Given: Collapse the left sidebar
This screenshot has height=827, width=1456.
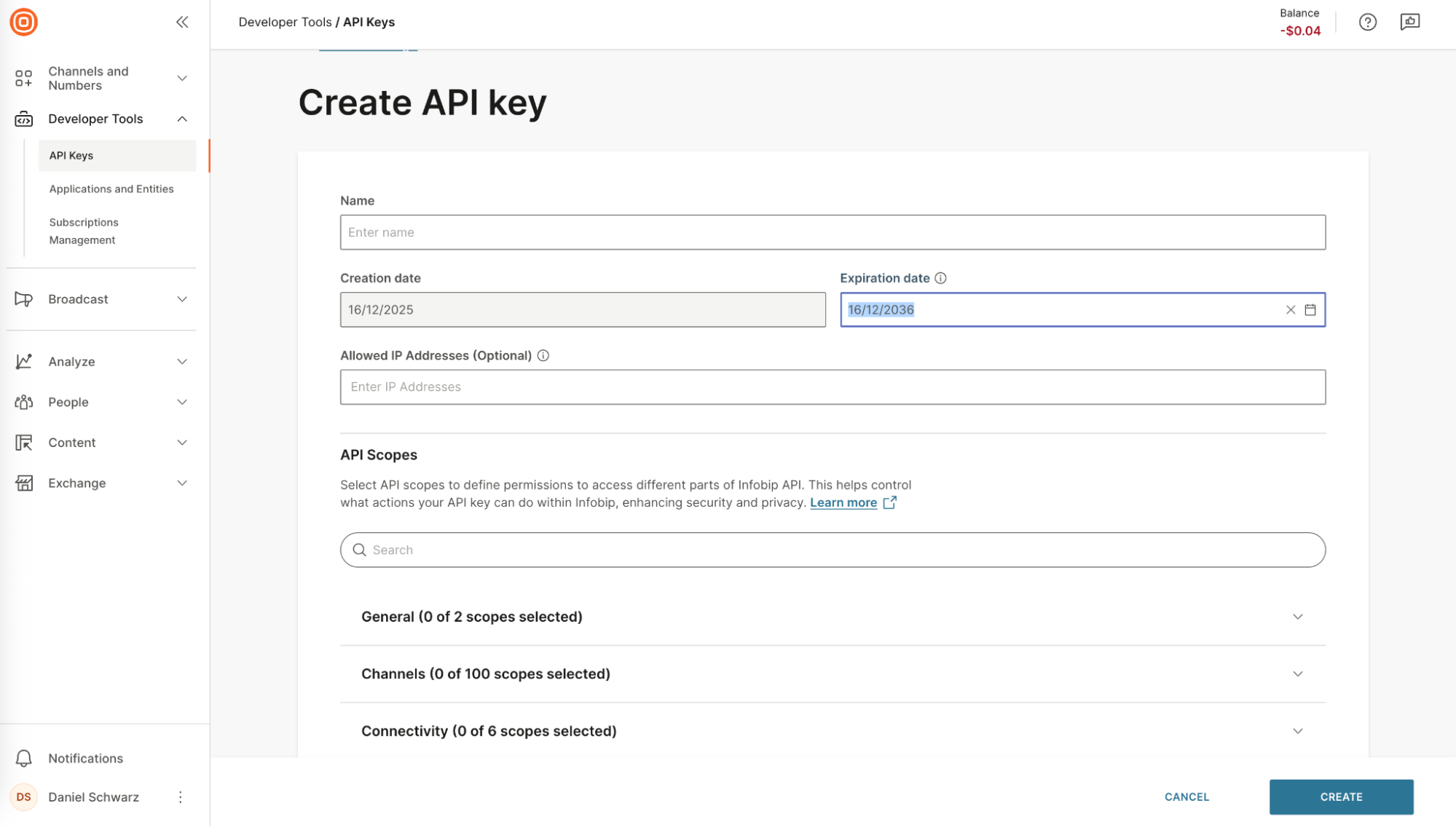Looking at the screenshot, I should (x=182, y=22).
